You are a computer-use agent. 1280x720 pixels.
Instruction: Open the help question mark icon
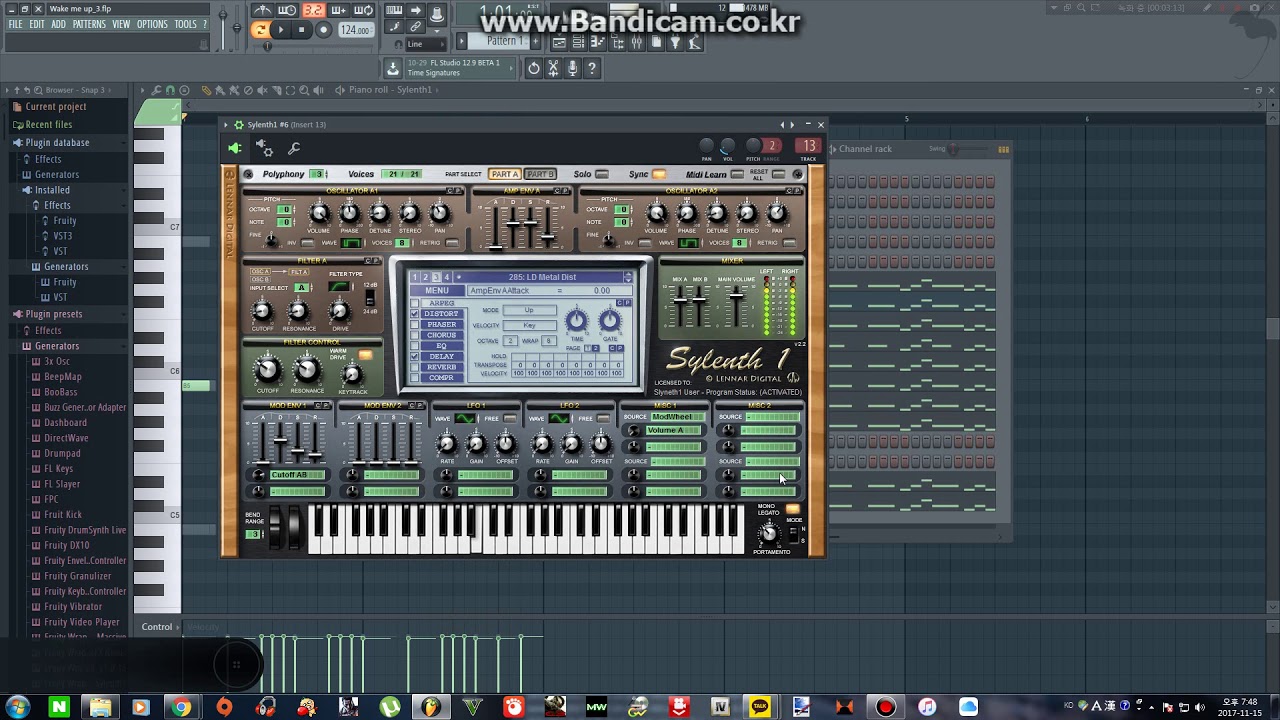click(591, 68)
